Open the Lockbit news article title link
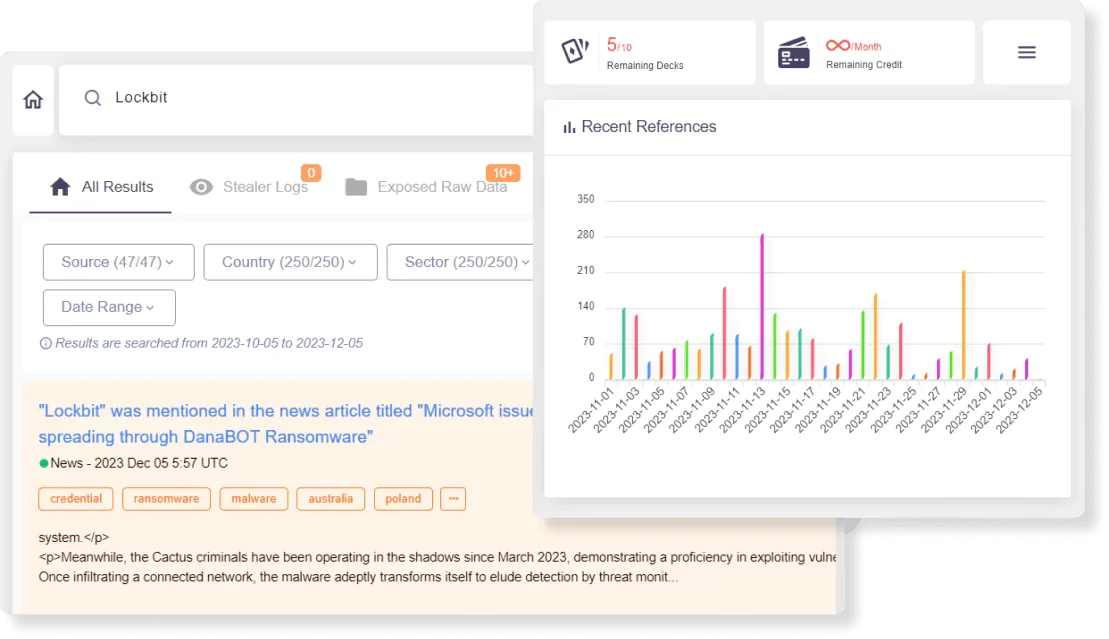This screenshot has width=1109, height=639. click(x=286, y=424)
